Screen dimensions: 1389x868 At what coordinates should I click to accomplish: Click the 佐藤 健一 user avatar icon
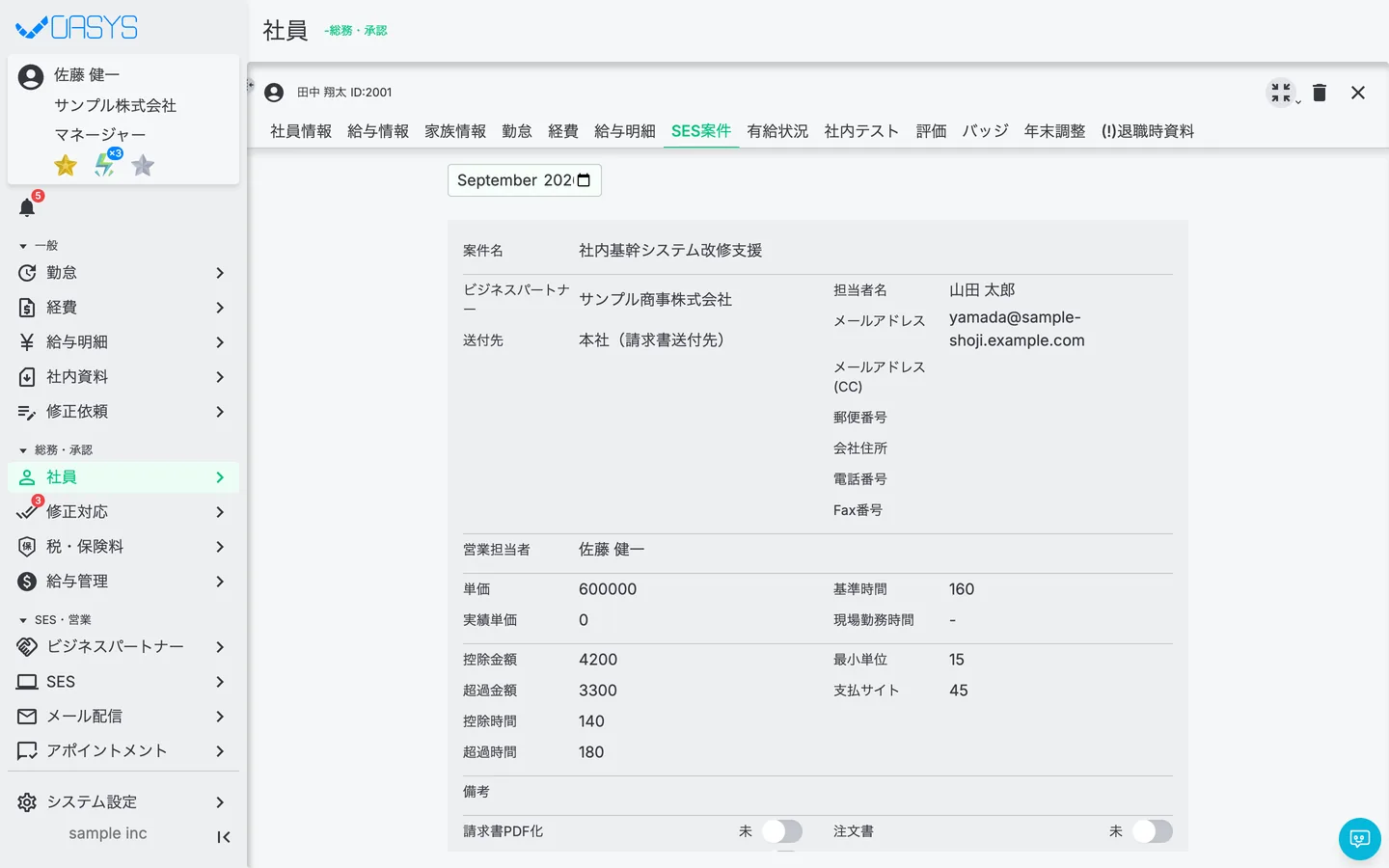pyautogui.click(x=31, y=77)
